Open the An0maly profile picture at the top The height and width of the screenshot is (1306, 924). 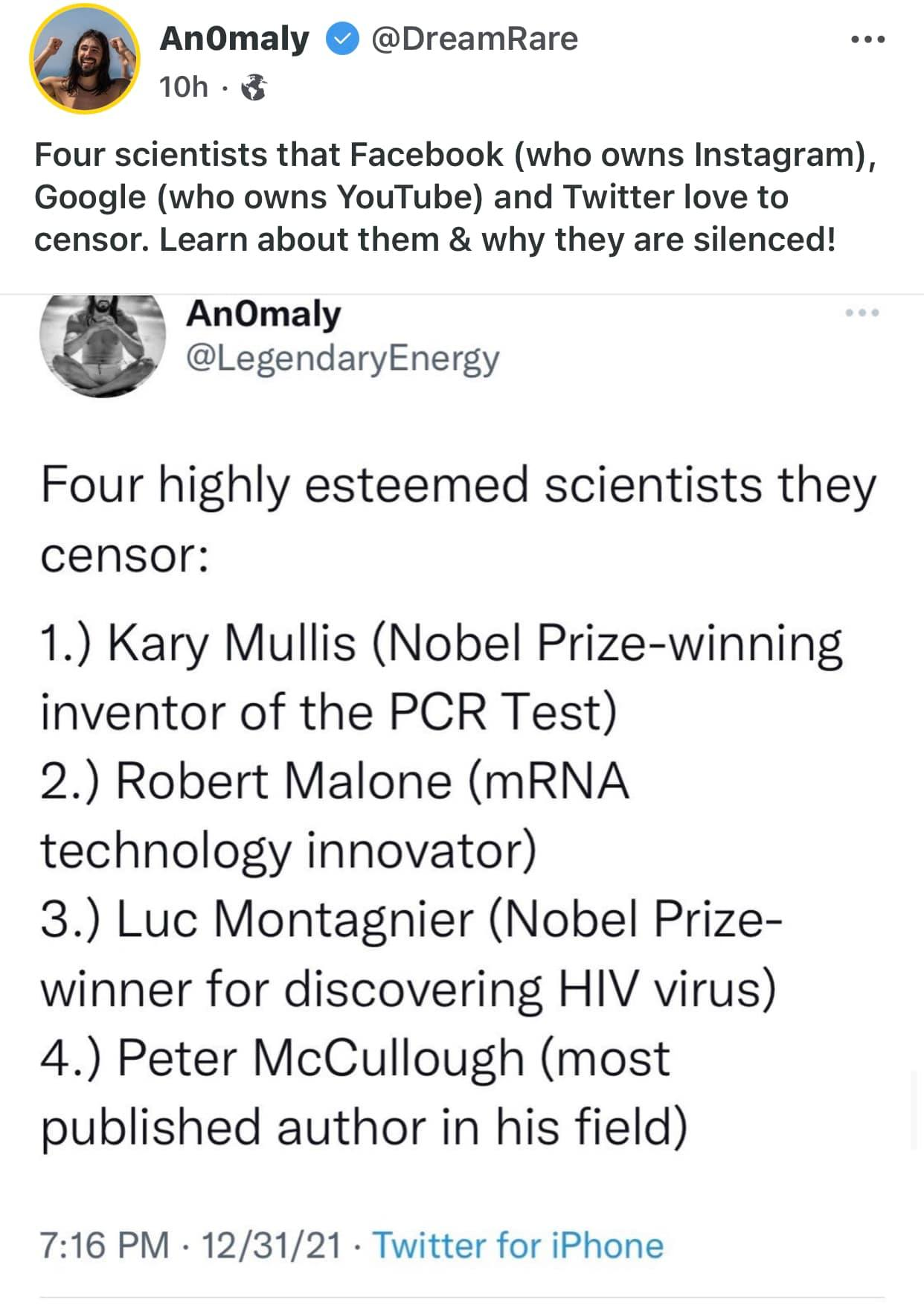[84, 57]
